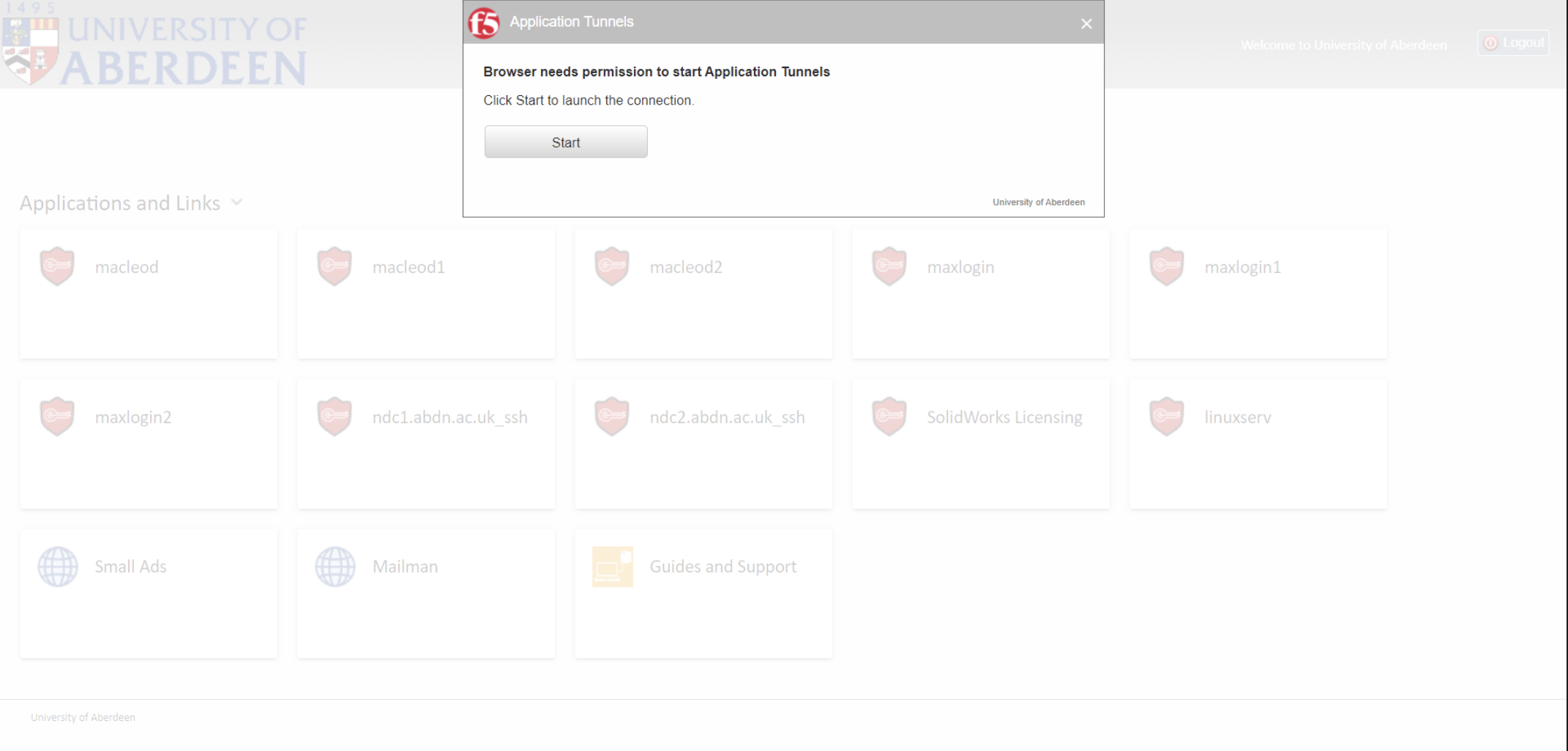Open the Mailman globe icon
The image size is (1568, 751).
pos(335,567)
